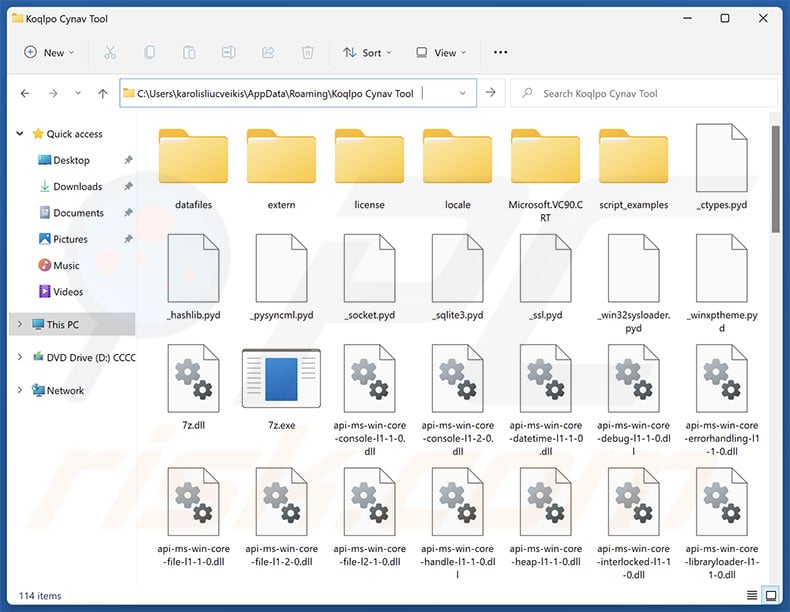Select api-ms-win-core-file-l2-1-0.dll file

369,517
